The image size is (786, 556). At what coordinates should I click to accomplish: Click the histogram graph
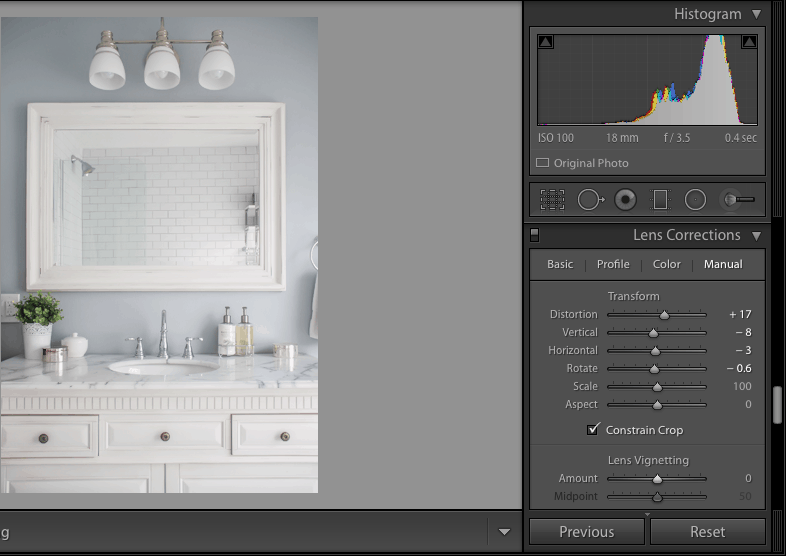647,80
